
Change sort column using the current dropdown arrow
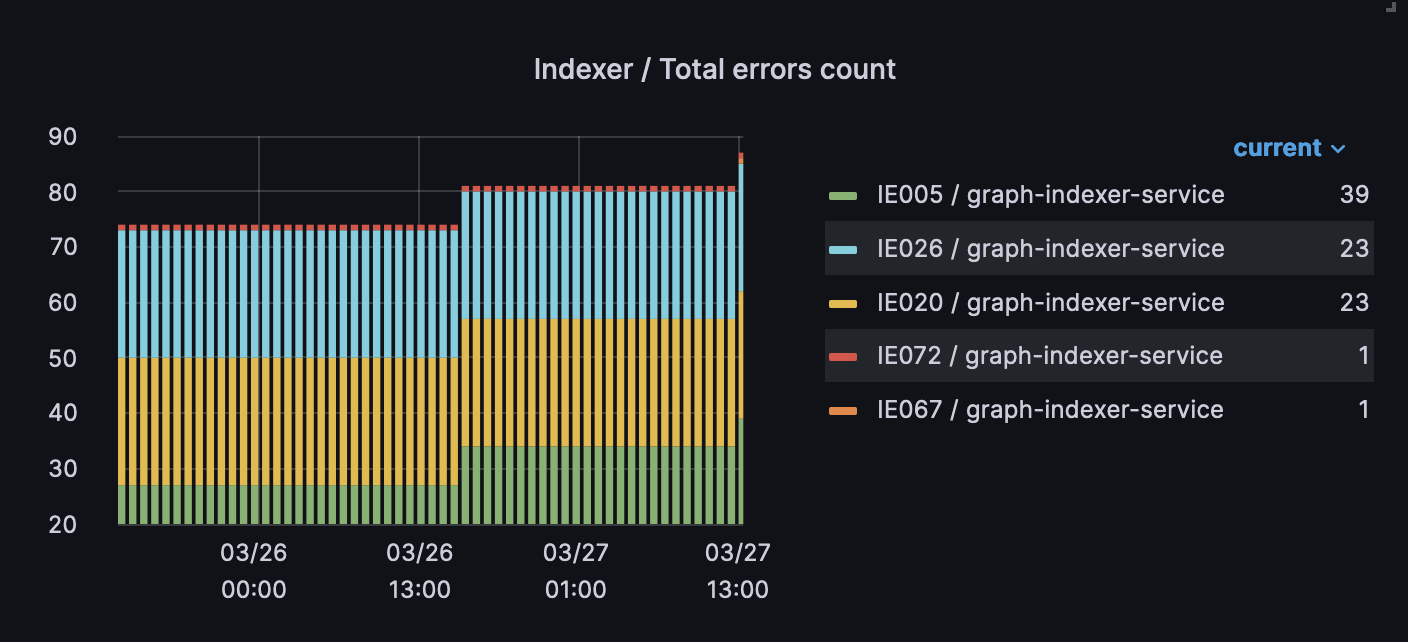point(1340,148)
